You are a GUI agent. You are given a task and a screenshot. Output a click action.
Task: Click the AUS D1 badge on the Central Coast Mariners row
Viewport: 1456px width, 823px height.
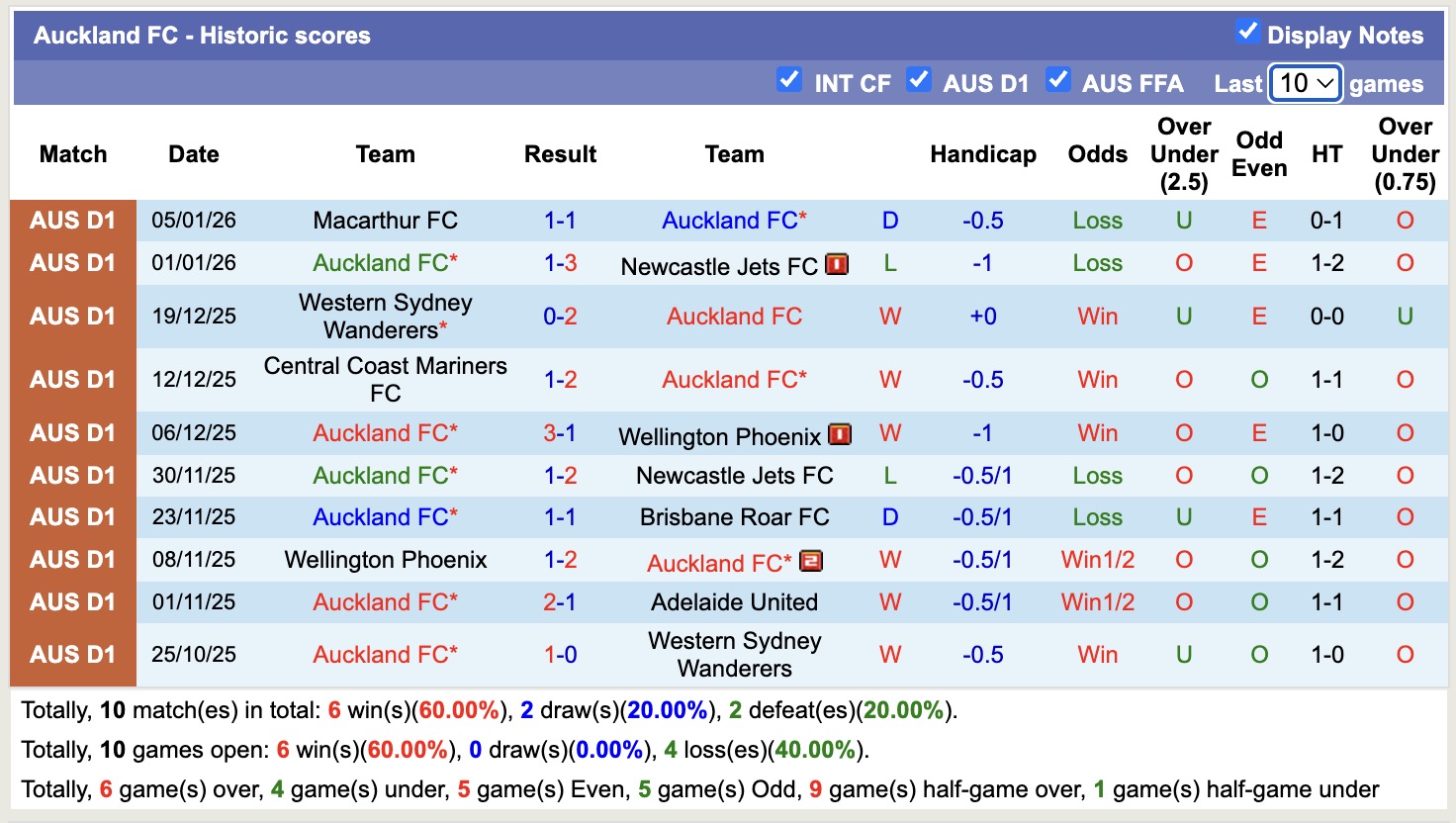pyautogui.click(x=72, y=379)
